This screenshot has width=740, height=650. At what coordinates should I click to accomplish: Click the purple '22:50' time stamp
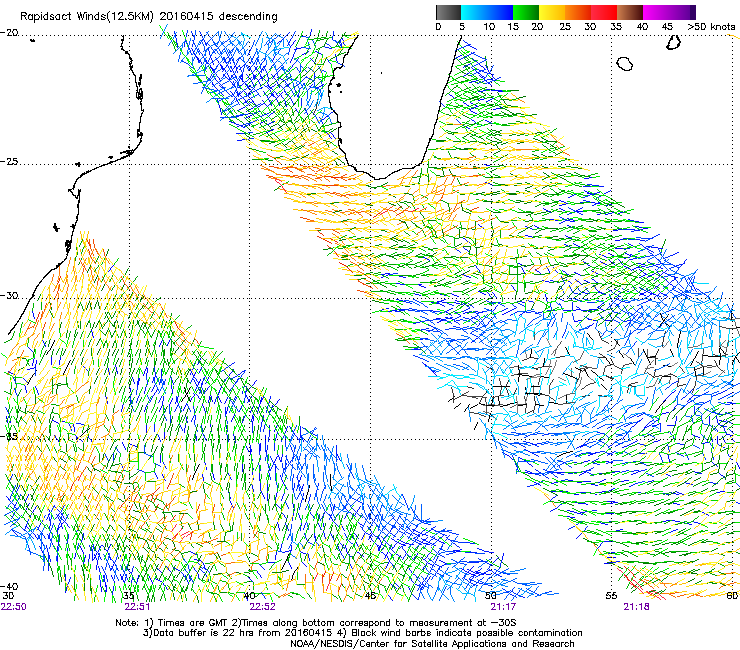point(14,607)
